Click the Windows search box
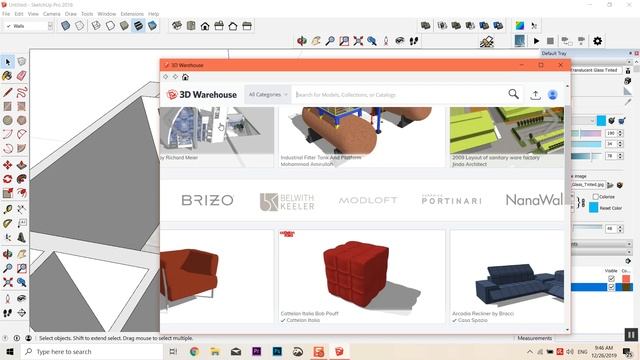Screen dimensions: 640x360 point(92,351)
